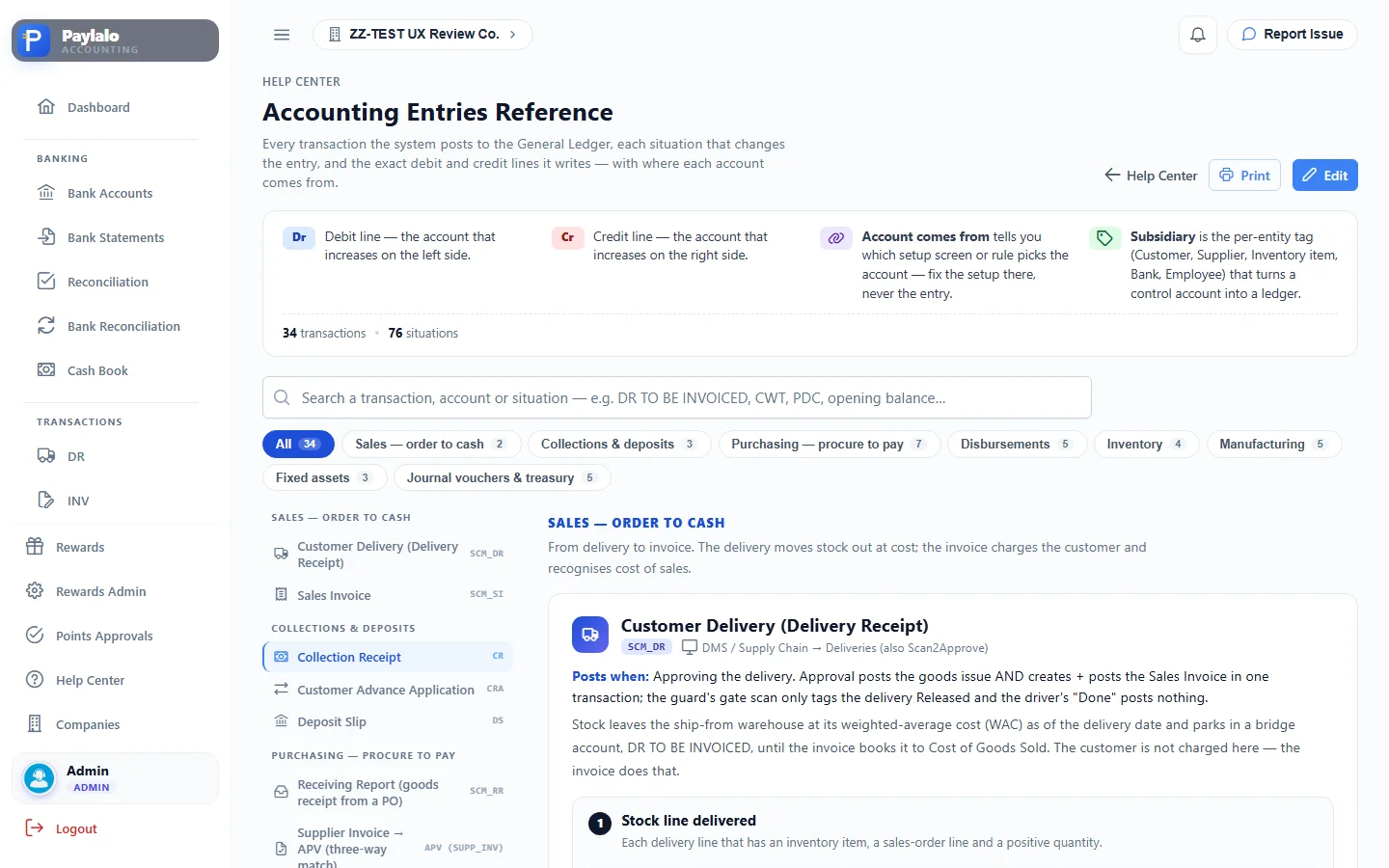The height and width of the screenshot is (868, 1389).
Task: Click the Cash Book icon
Action: tap(46, 370)
